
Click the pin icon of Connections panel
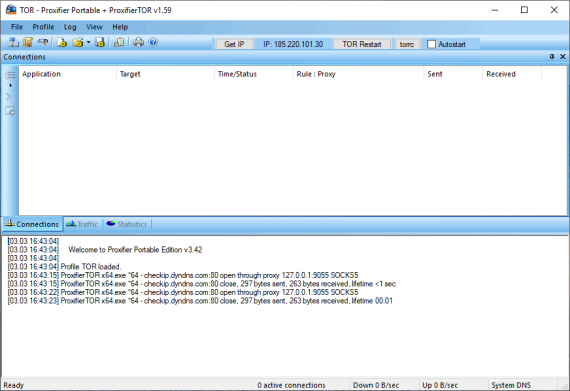point(552,57)
